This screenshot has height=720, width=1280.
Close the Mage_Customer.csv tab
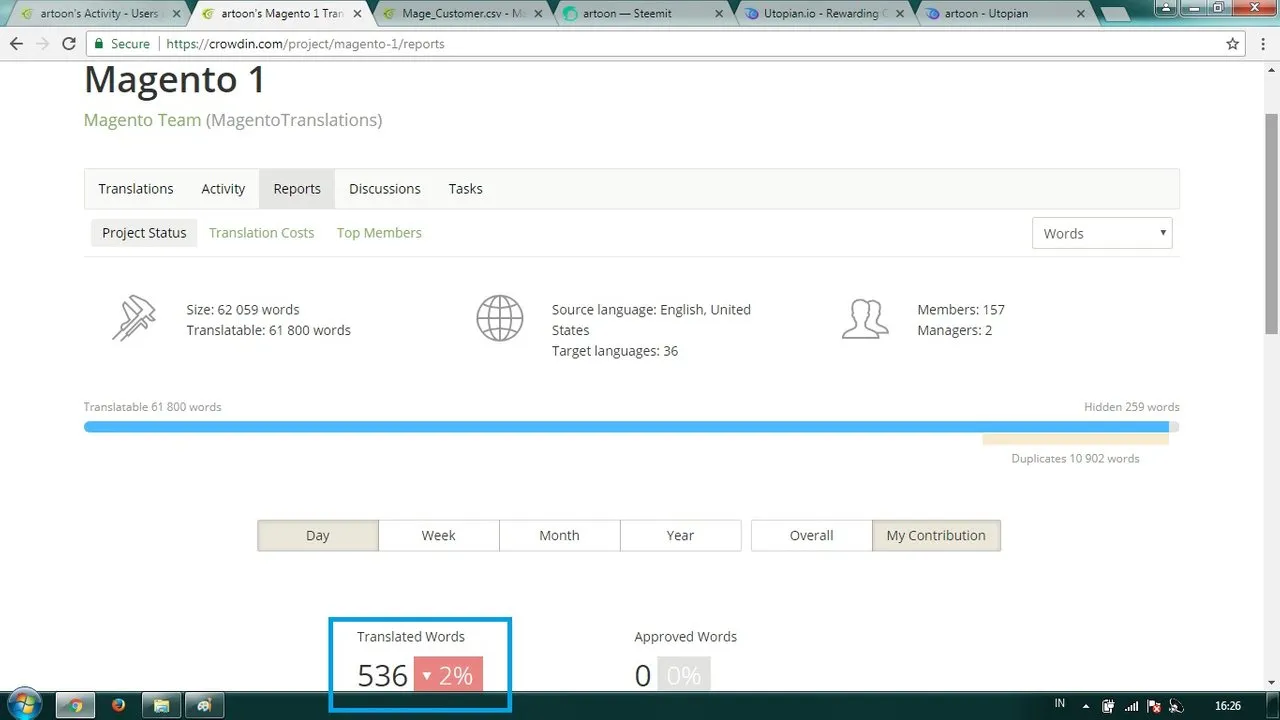coord(537,14)
